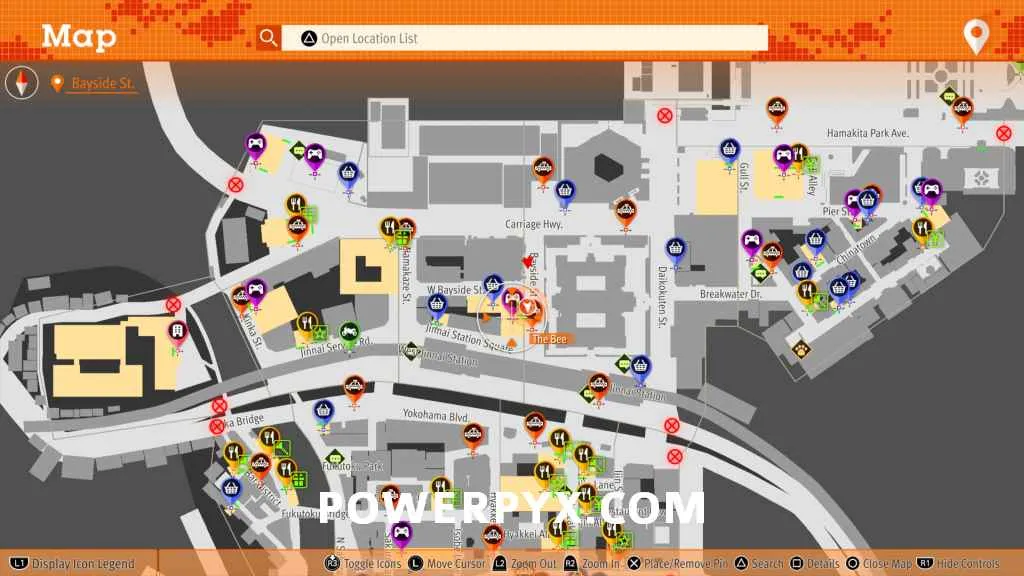Select the taxi pin on Carriage Hwy.
Screen dimensions: 1024x576
pyautogui.click(x=626, y=210)
